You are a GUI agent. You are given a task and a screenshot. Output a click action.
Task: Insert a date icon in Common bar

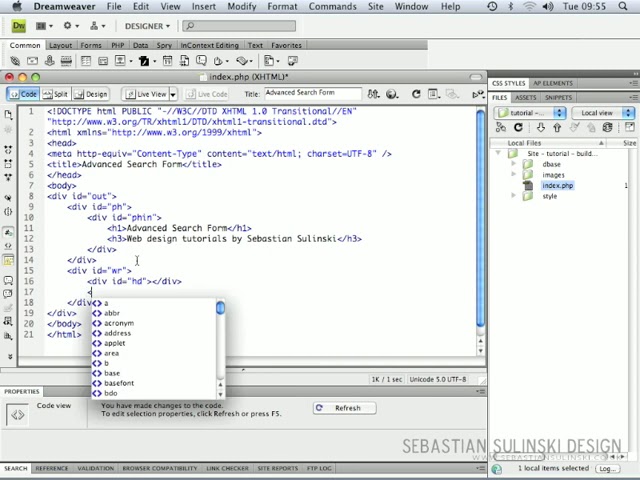tap(167, 61)
